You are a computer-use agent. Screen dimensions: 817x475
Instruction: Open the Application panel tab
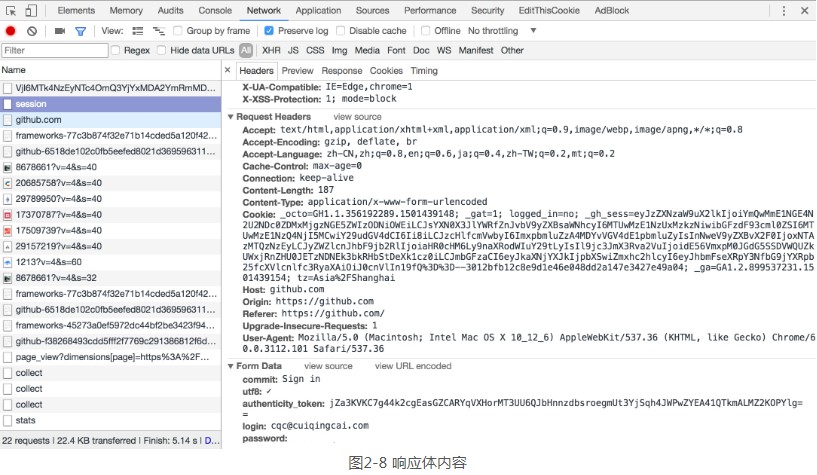click(x=318, y=10)
